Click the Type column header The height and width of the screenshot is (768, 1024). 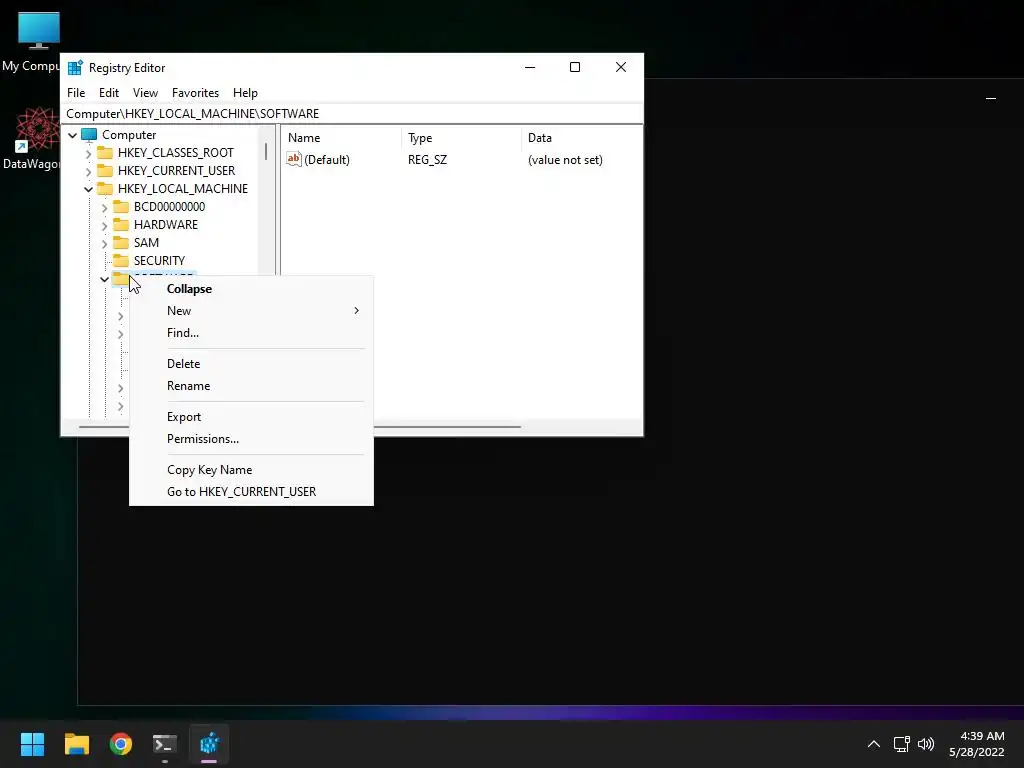tap(462, 138)
